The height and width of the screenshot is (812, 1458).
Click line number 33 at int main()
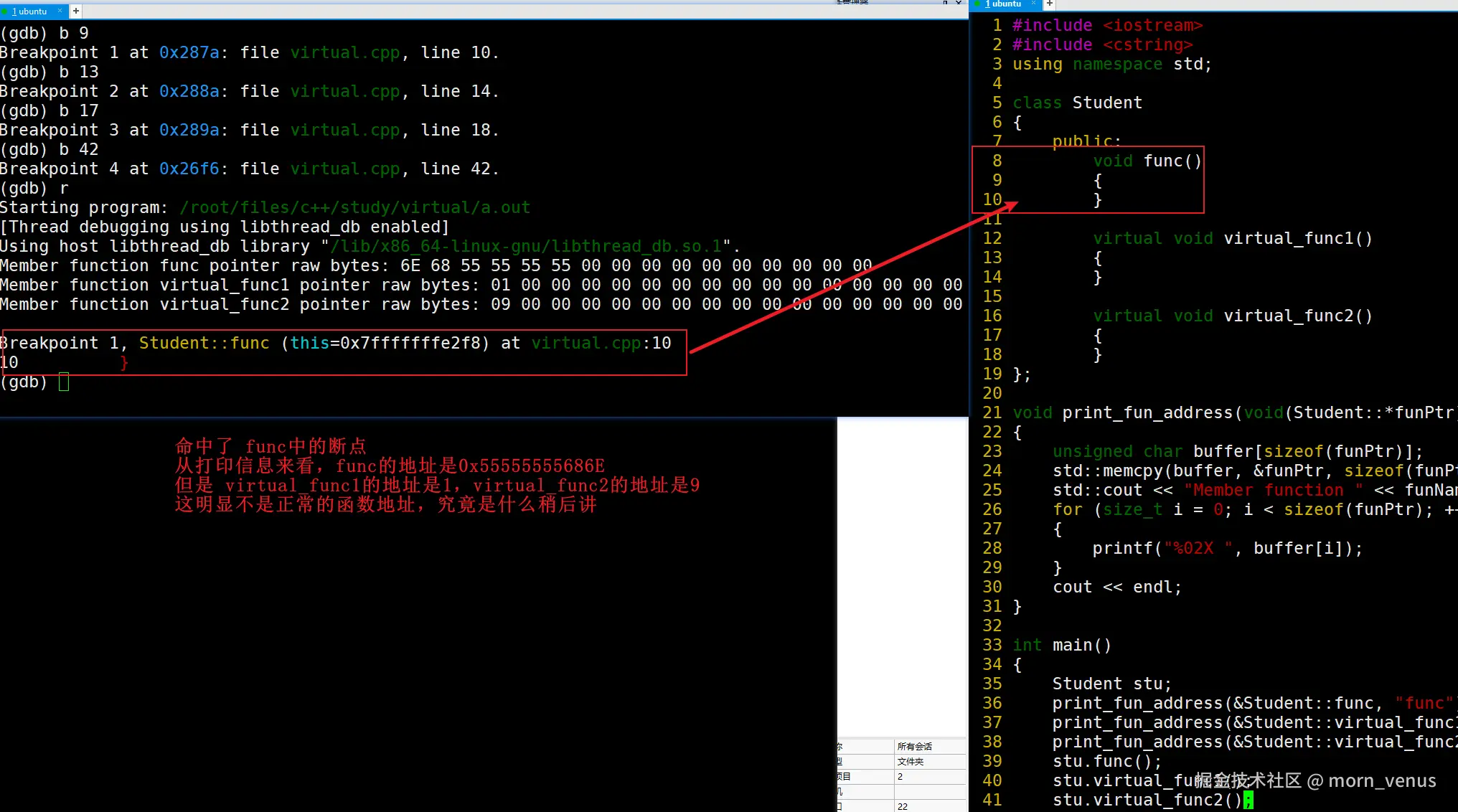click(992, 645)
